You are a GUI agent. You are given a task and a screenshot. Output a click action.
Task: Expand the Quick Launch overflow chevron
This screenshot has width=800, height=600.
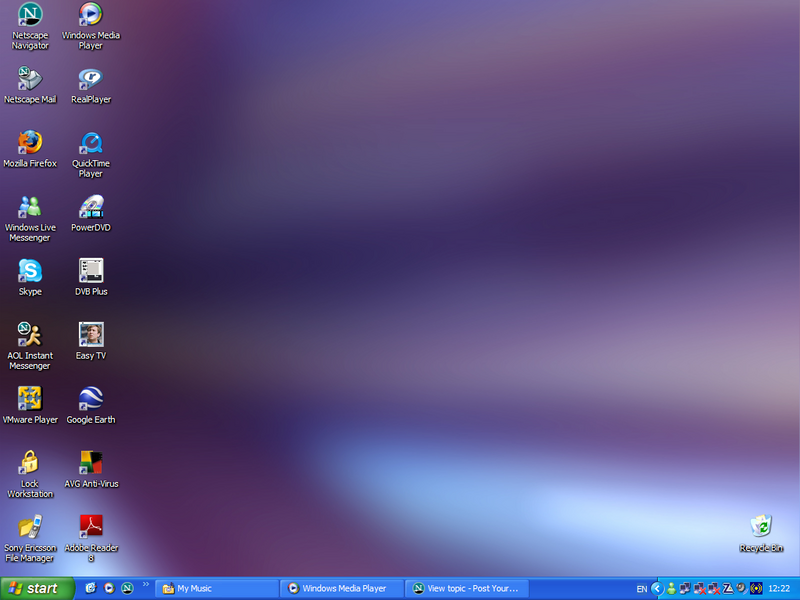146,585
